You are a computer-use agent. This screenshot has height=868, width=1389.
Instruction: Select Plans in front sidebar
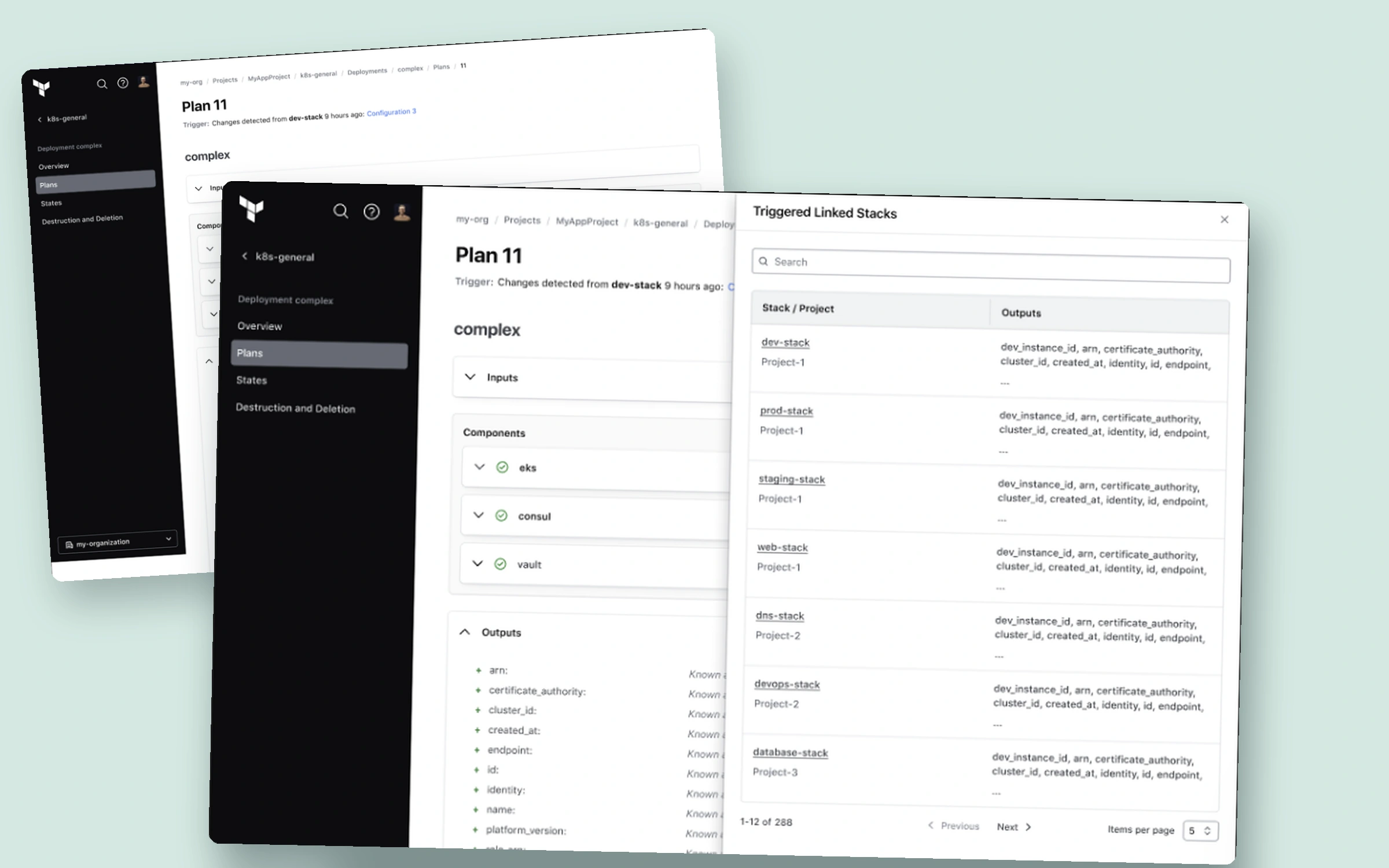click(319, 354)
